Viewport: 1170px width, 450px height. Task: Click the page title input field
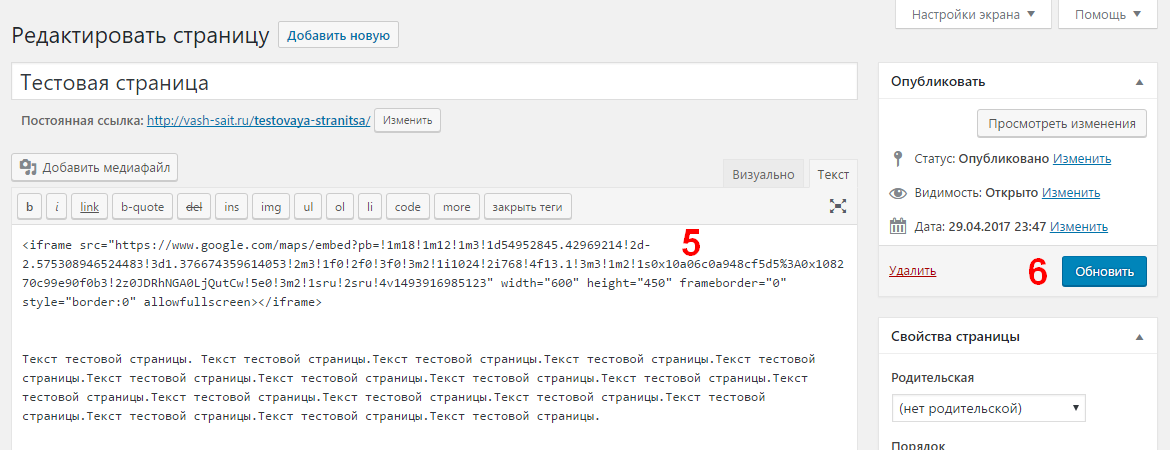click(x=434, y=82)
